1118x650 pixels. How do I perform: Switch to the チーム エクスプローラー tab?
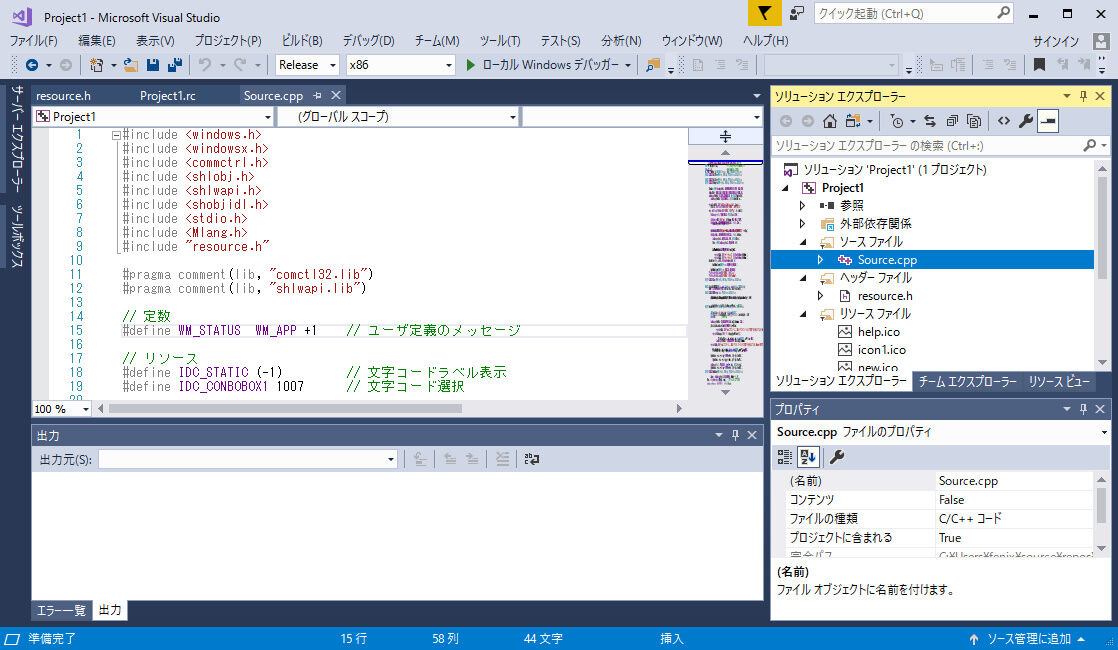[x=968, y=381]
